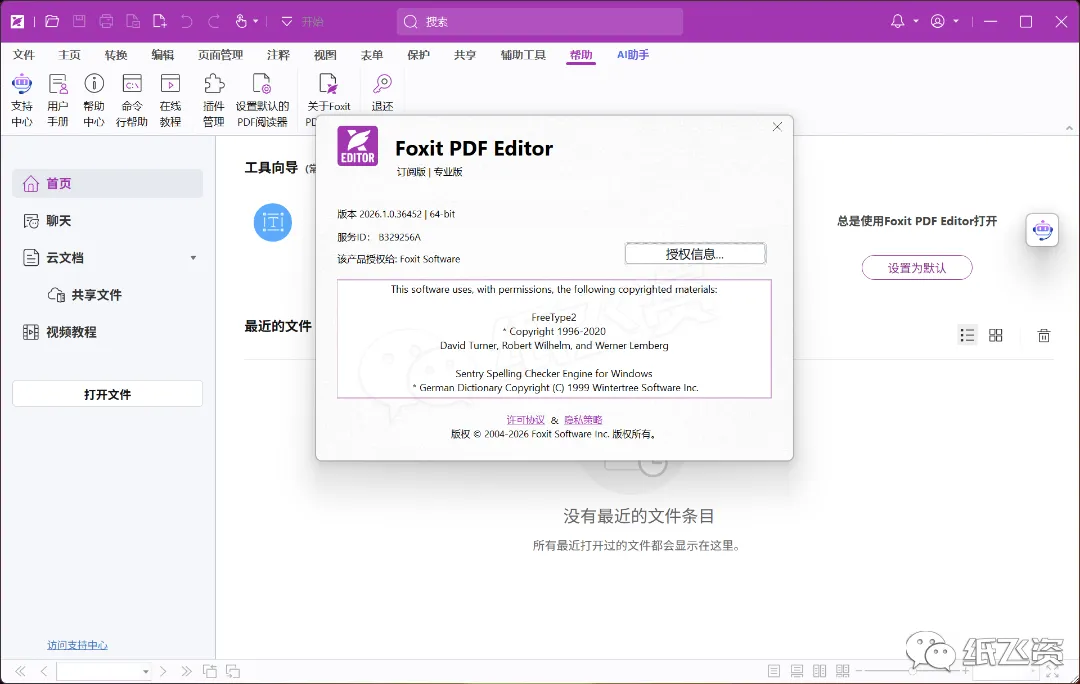Screen dimensions: 1080x684
Task: Switch to the Share (共享) tab
Action: click(465, 55)
